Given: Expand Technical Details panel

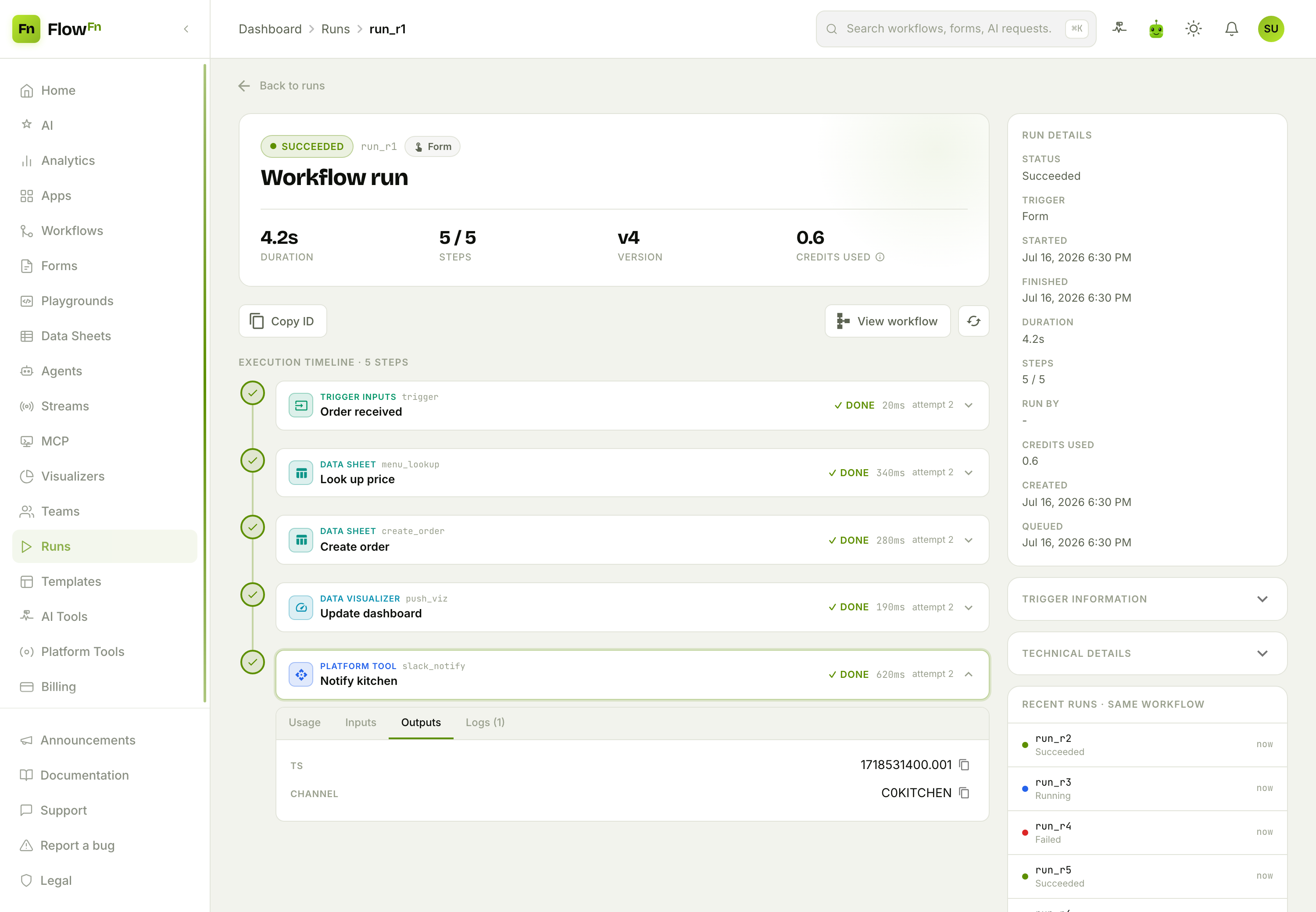Looking at the screenshot, I should coord(1147,653).
